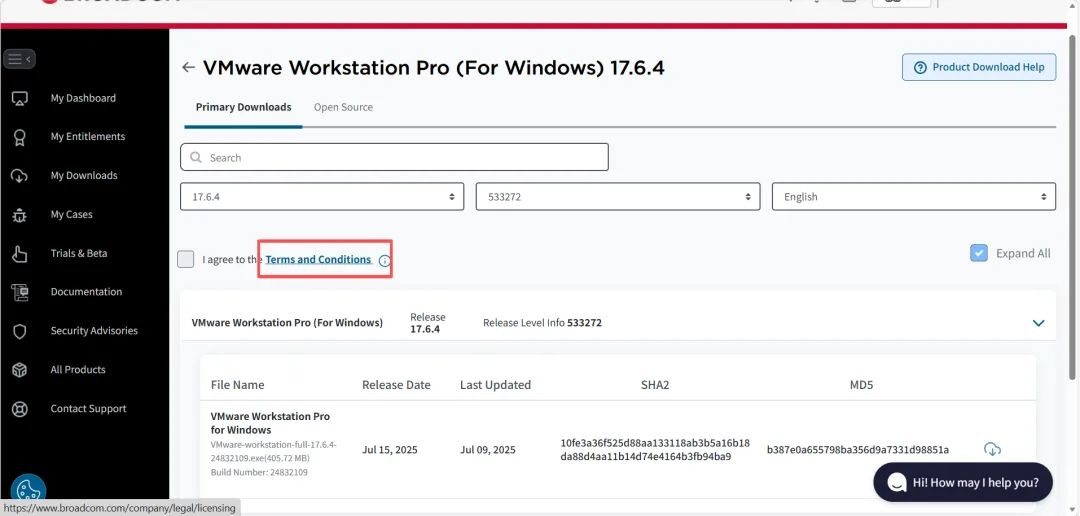Screen dimensions: 1080x516
Task: Open My Dashboard menu item
Action: 83,99
